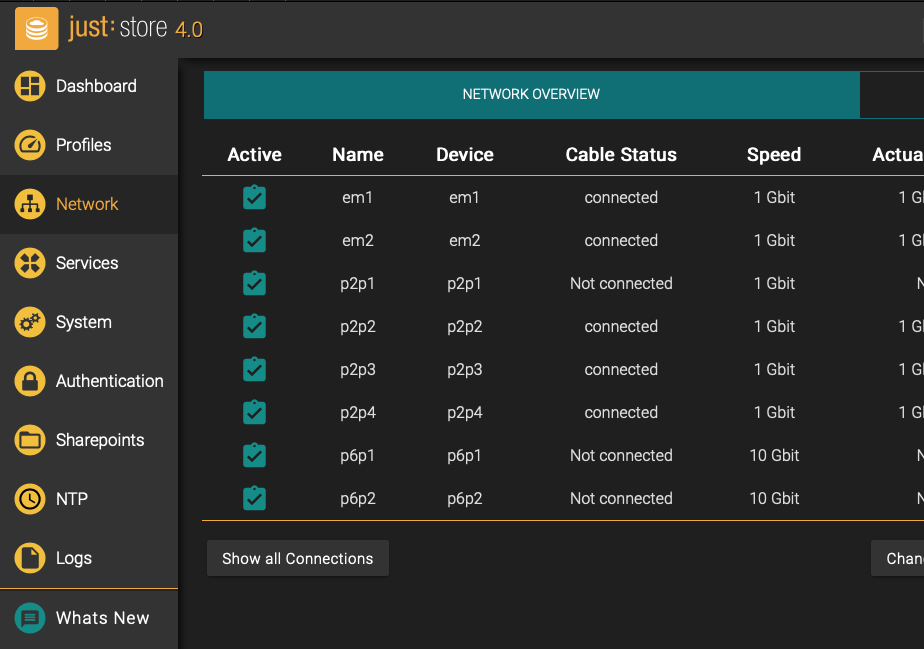Image resolution: width=924 pixels, height=649 pixels.
Task: Select the em1 name cell
Action: 358,197
